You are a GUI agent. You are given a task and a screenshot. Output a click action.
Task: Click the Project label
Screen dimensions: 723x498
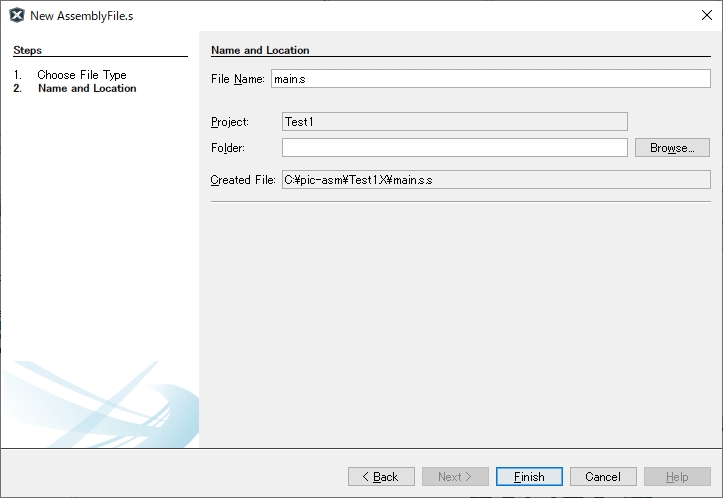pos(230,122)
